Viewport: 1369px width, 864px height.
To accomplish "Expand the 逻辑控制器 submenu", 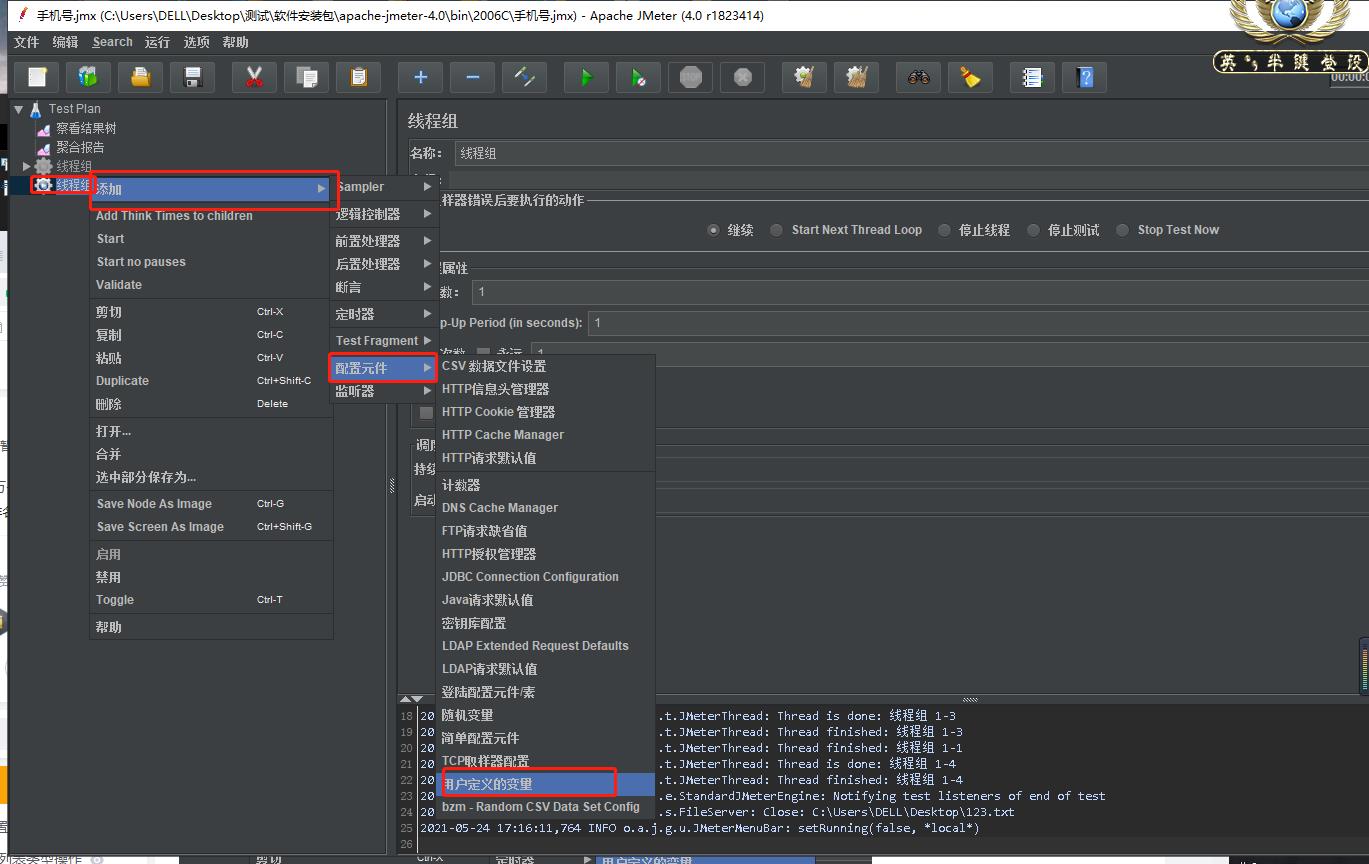I will click(384, 214).
